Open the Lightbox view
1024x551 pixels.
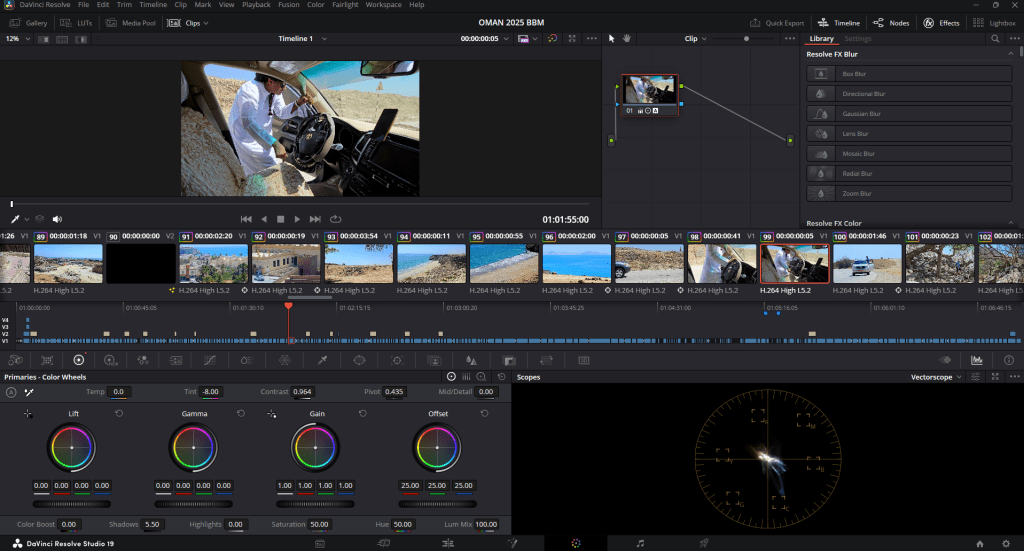click(994, 23)
